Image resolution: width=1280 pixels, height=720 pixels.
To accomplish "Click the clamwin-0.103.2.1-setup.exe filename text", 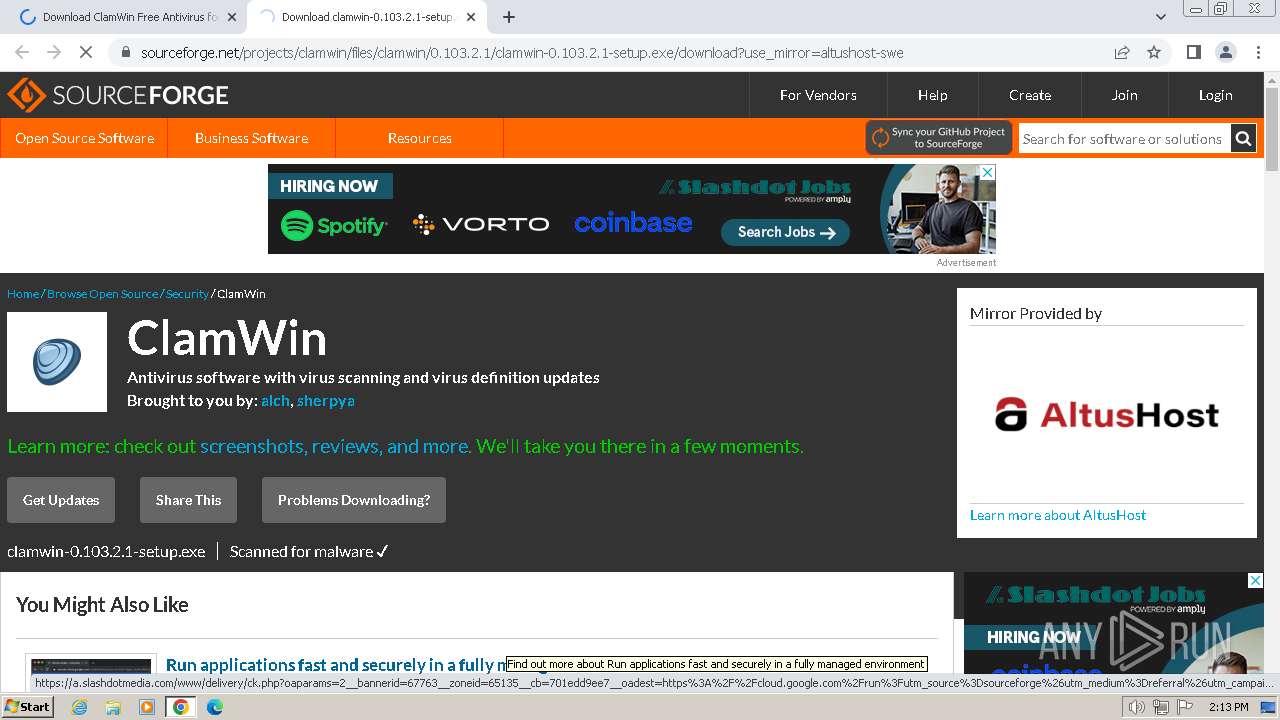I will point(106,552).
